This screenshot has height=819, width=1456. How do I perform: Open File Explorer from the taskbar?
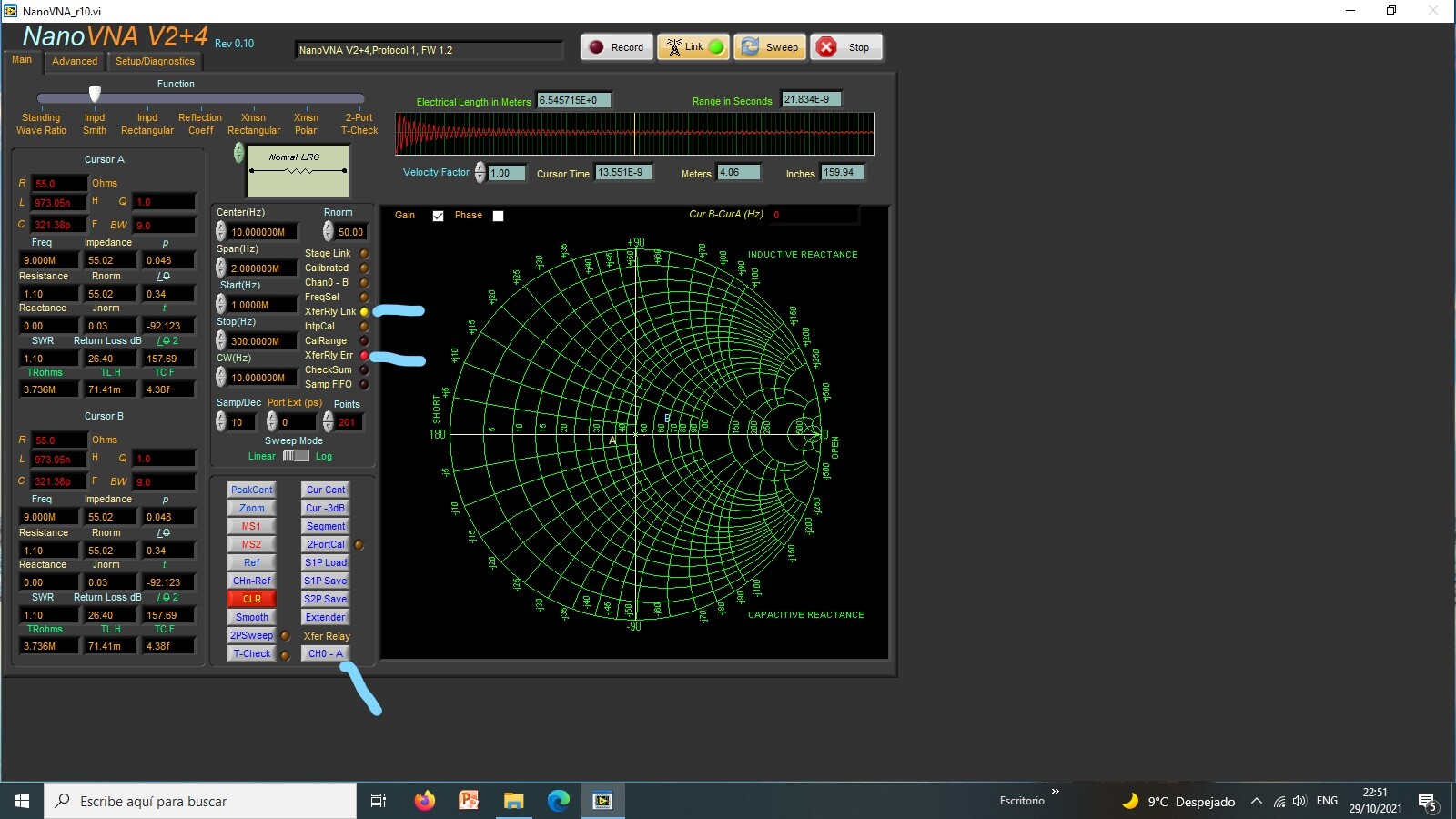513,801
